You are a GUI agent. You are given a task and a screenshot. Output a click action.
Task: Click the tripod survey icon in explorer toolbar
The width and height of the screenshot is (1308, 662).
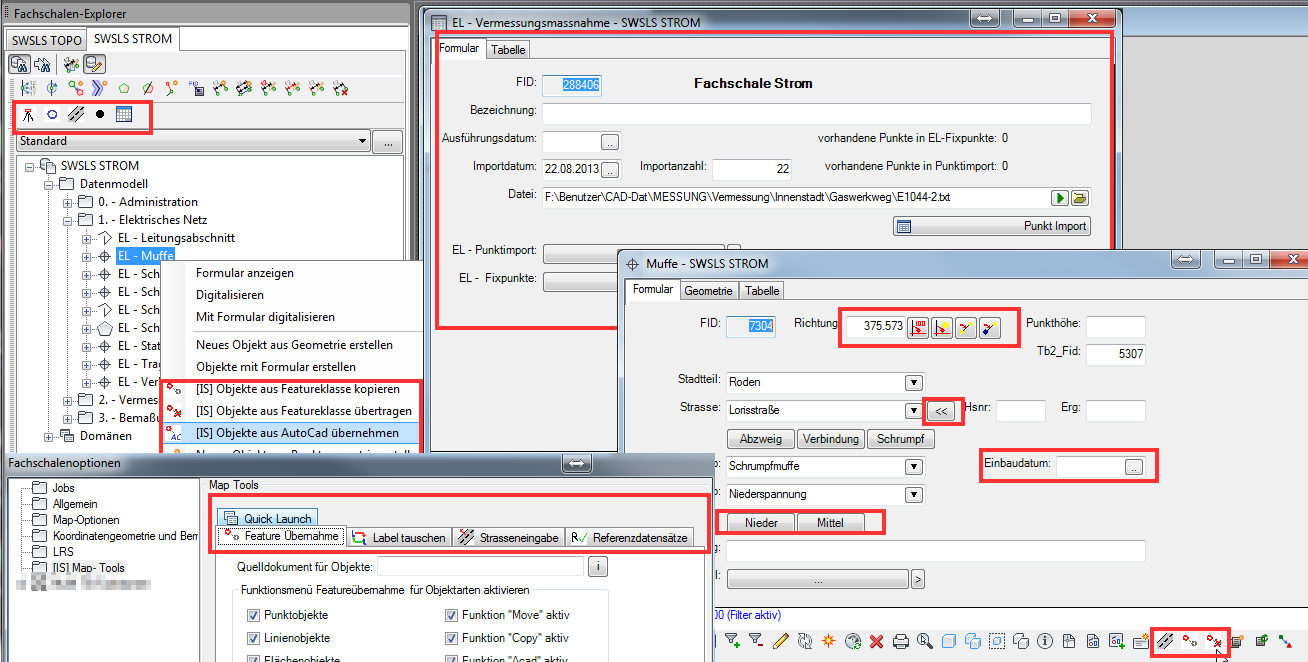[29, 115]
